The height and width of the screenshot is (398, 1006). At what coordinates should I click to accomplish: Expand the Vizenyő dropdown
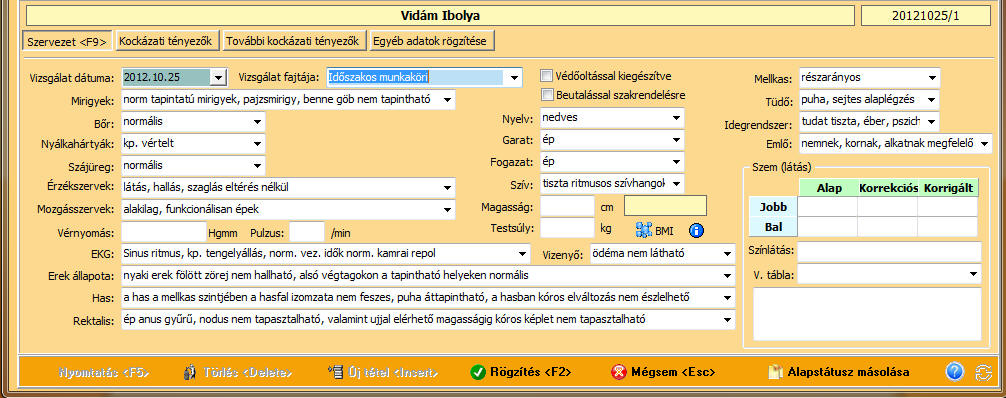[726, 253]
